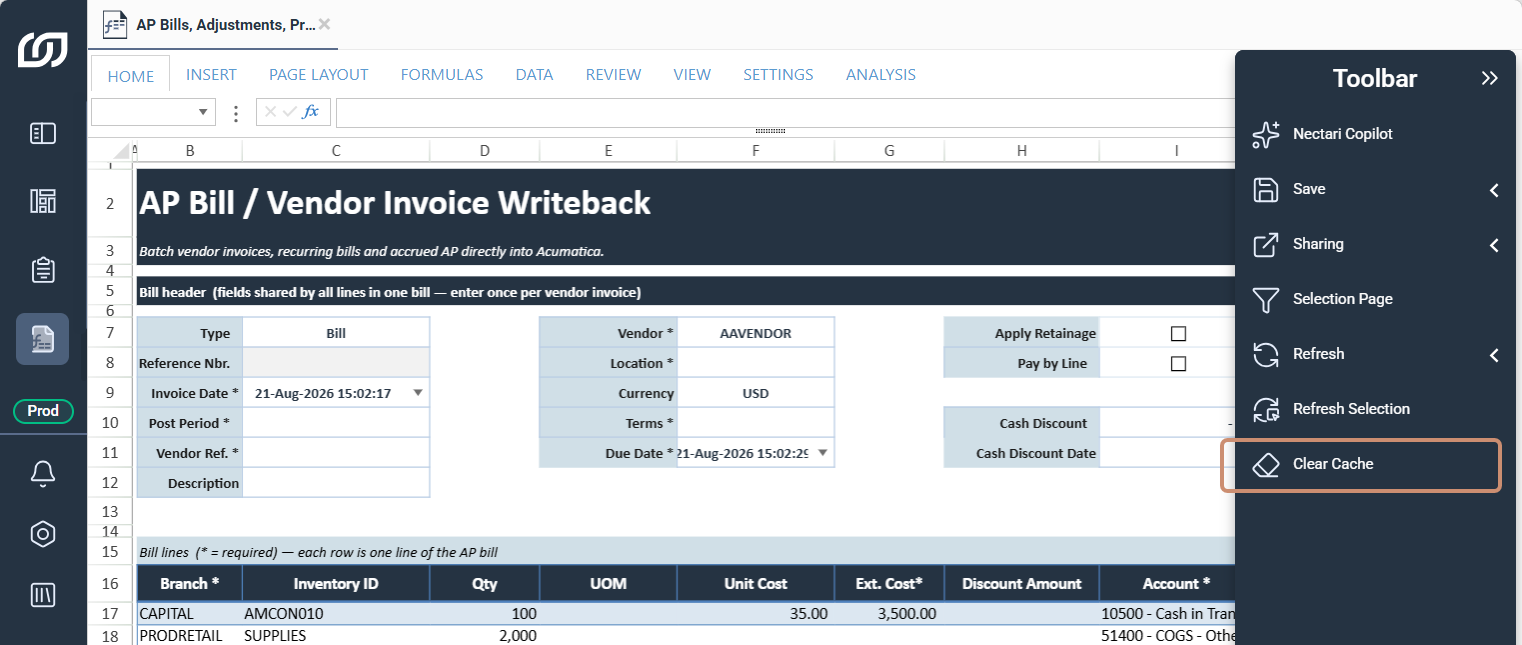
Task: Select the 3,500.00 Ext. Cost cell
Action: click(x=889, y=614)
